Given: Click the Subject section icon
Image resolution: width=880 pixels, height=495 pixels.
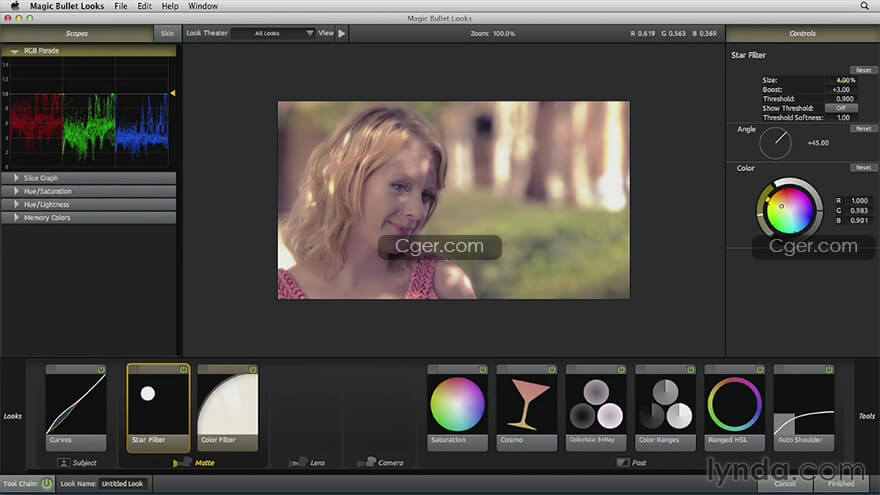Looking at the screenshot, I should 63,462.
